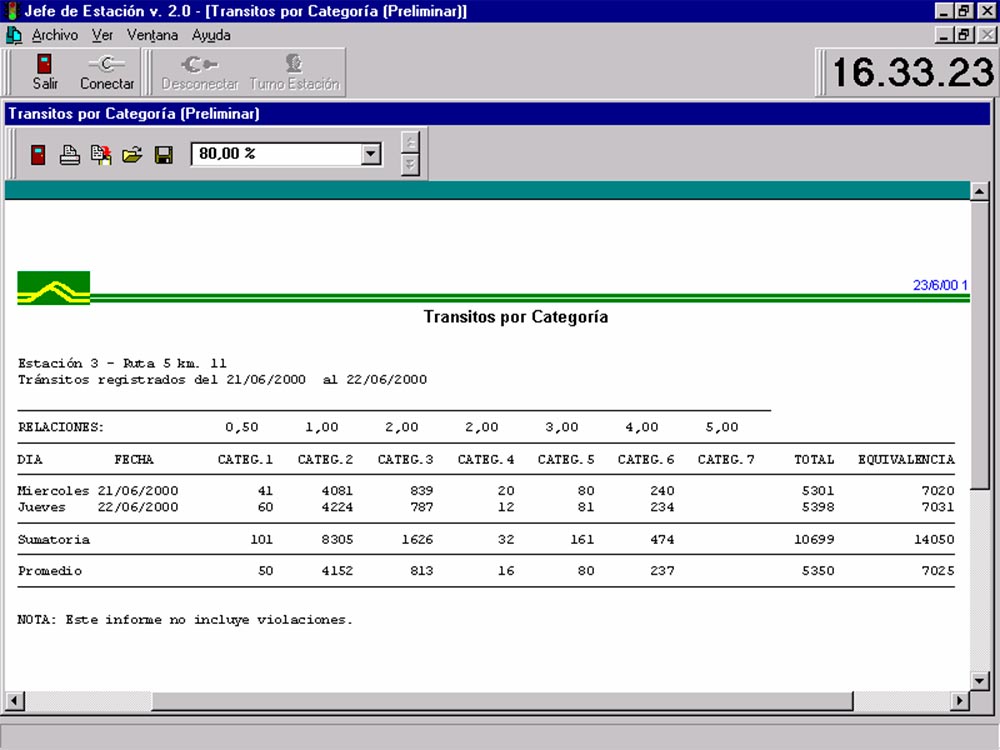
Task: Click the Sumatoria total value 10699
Action: (814, 540)
